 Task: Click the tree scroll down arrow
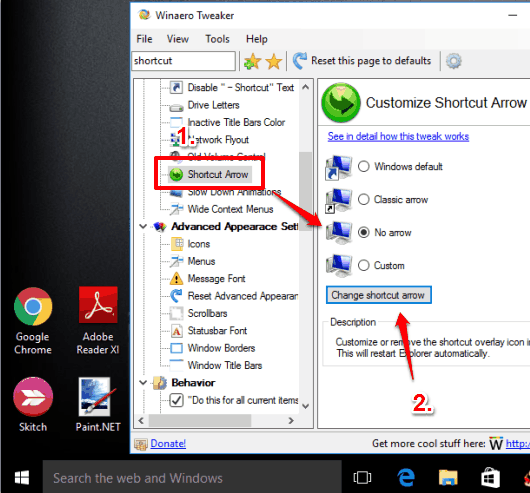tap(306, 406)
